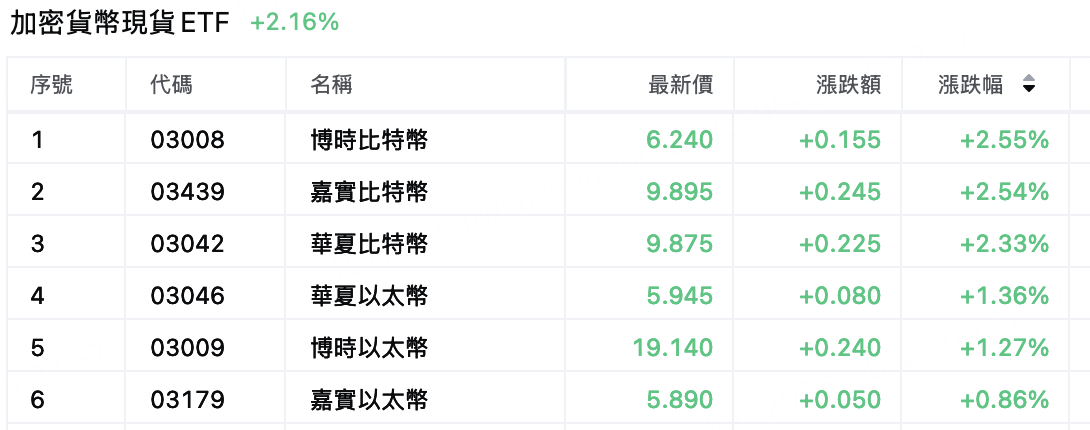Viewport: 1090px width, 430px height.
Task: Click the 19.140 latest price cell
Action: (673, 347)
